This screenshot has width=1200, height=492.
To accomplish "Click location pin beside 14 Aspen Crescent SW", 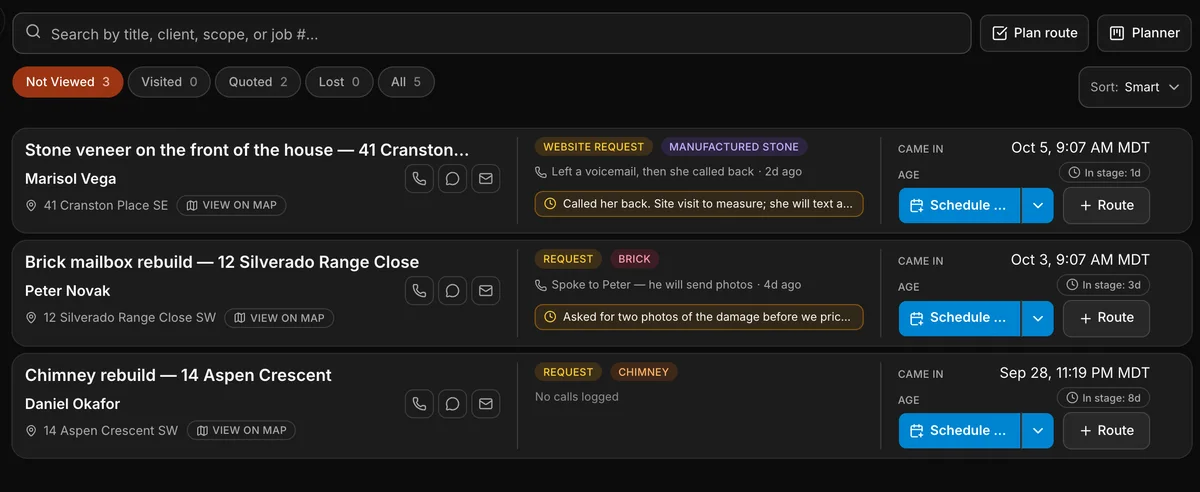I will click(x=31, y=431).
